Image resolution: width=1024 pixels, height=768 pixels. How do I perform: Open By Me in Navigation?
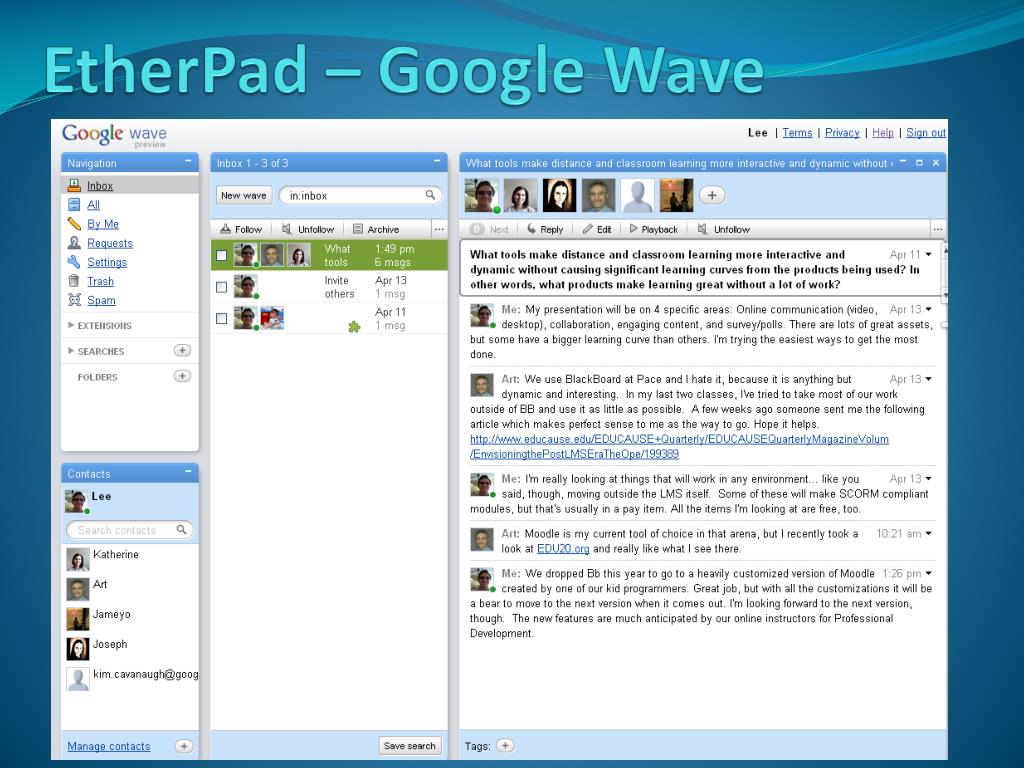click(103, 224)
